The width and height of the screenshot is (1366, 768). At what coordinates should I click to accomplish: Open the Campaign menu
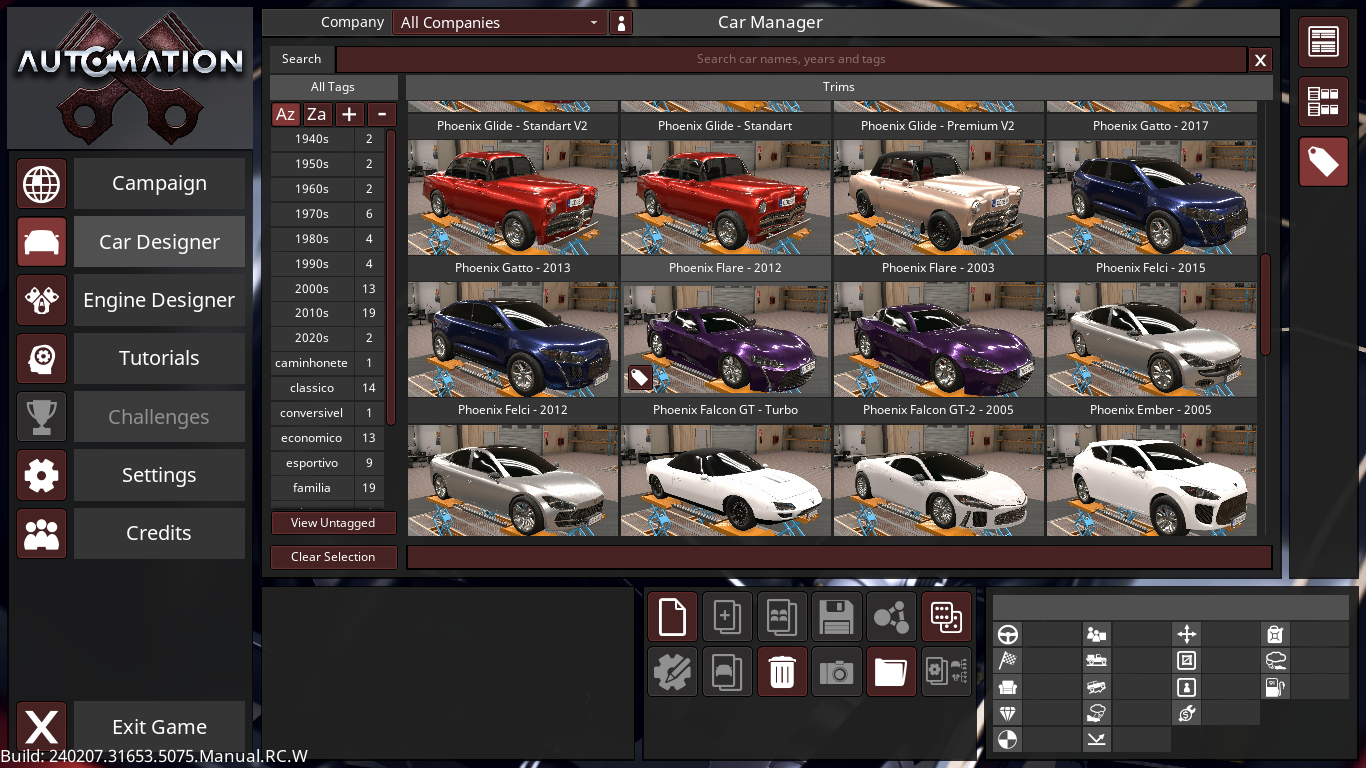[x=159, y=184]
